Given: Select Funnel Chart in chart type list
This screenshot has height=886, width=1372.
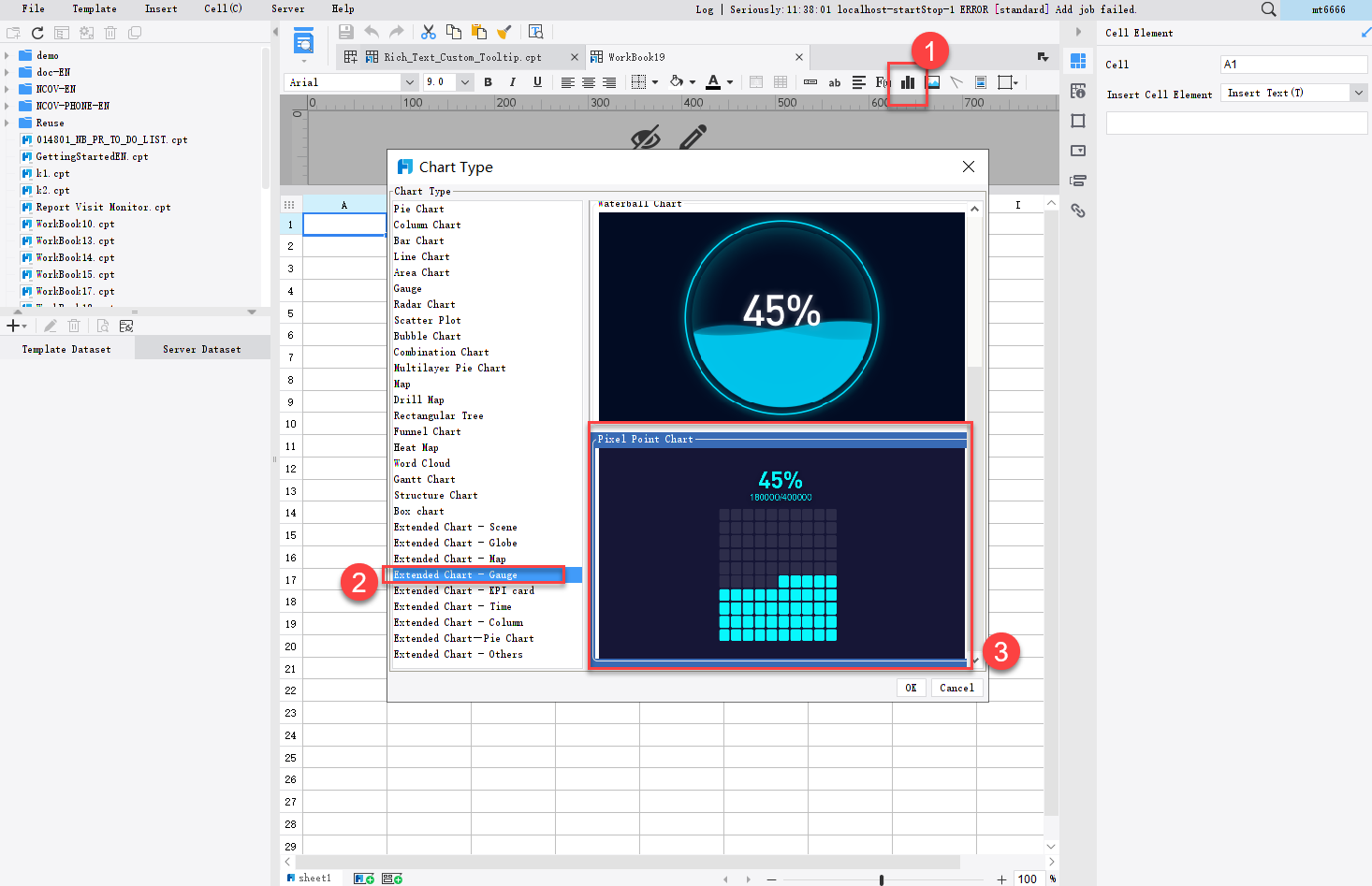Looking at the screenshot, I should click(428, 431).
